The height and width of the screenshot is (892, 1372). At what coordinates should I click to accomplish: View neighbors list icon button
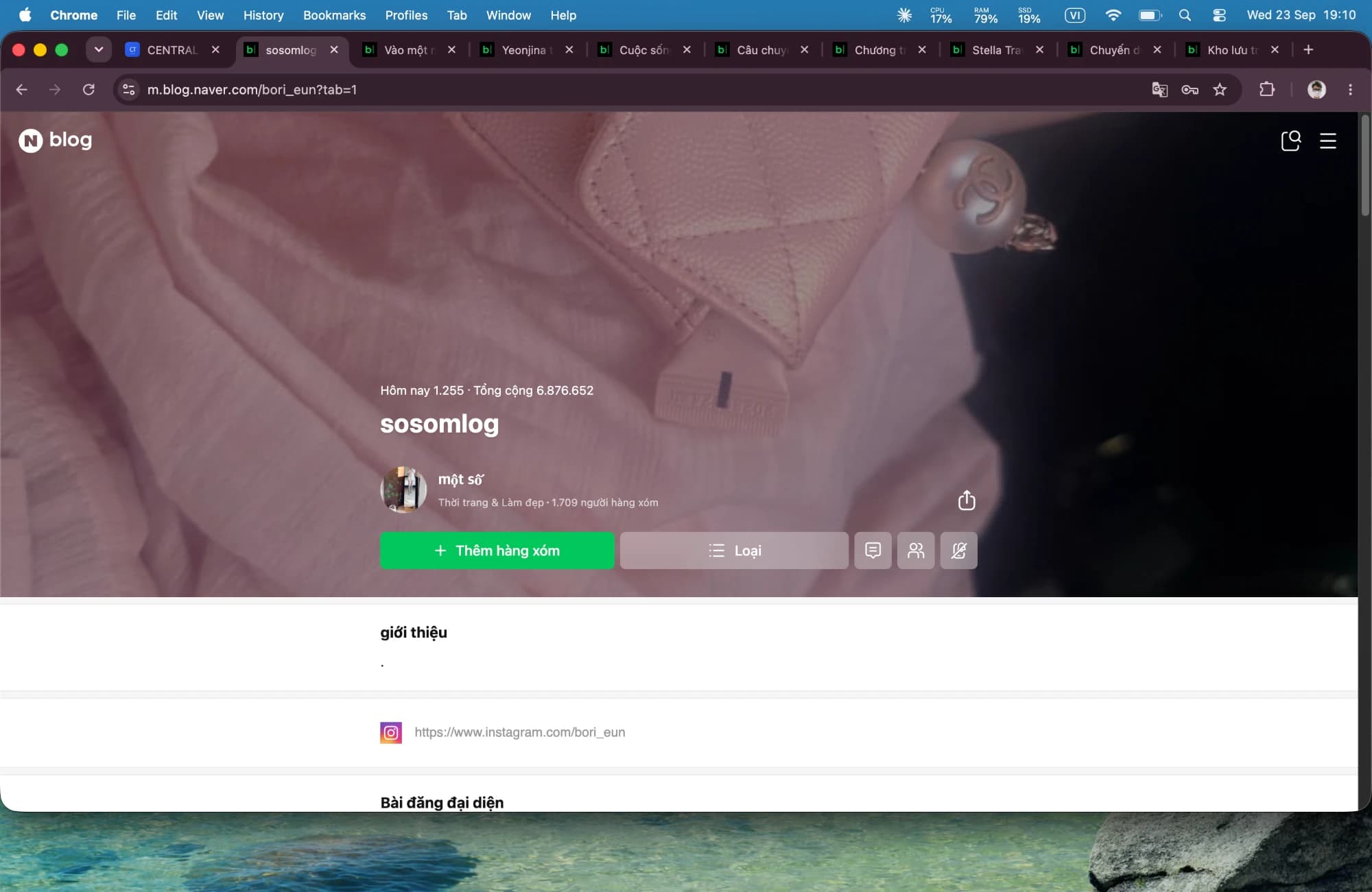click(x=916, y=551)
